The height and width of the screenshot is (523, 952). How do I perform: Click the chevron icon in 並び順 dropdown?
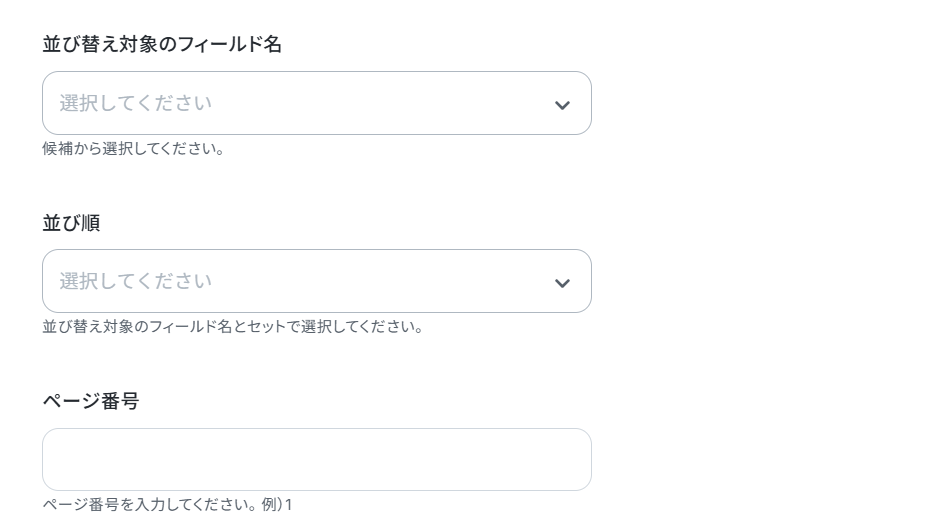562,283
